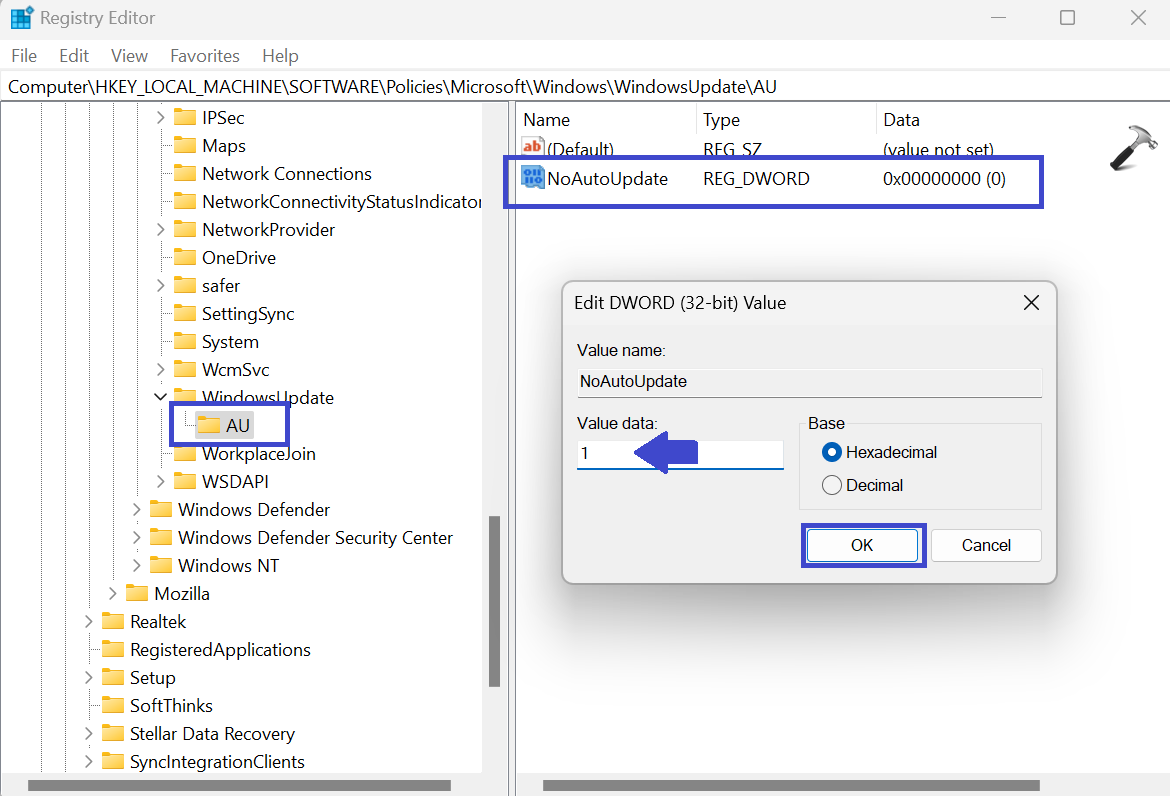Viewport: 1170px width, 796px height.
Task: Click the Value data input field
Action: click(x=680, y=454)
